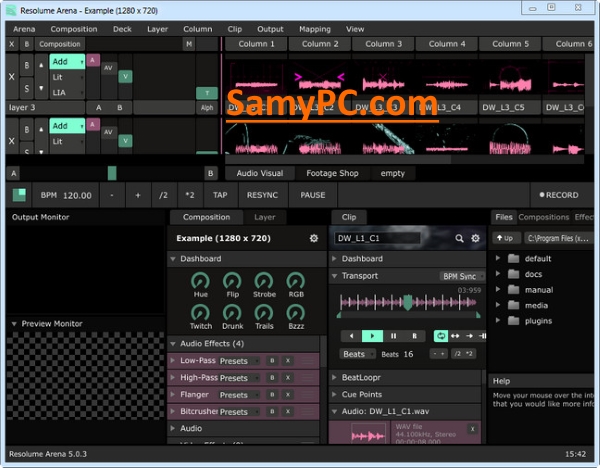This screenshot has width=600, height=468.
Task: Bypass the High-Pass effect B toggle
Action: coord(272,378)
